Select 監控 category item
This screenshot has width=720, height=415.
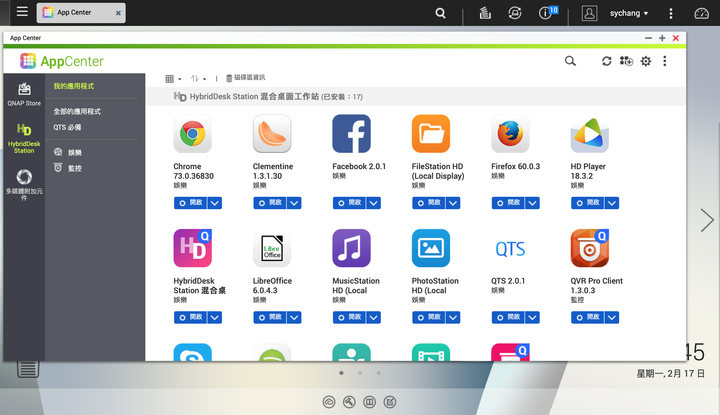(x=68, y=168)
